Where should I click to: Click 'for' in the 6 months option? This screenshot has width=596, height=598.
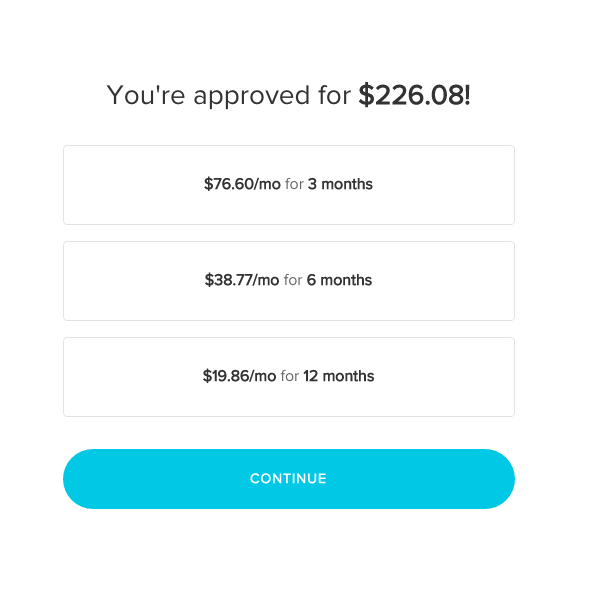pyautogui.click(x=293, y=280)
